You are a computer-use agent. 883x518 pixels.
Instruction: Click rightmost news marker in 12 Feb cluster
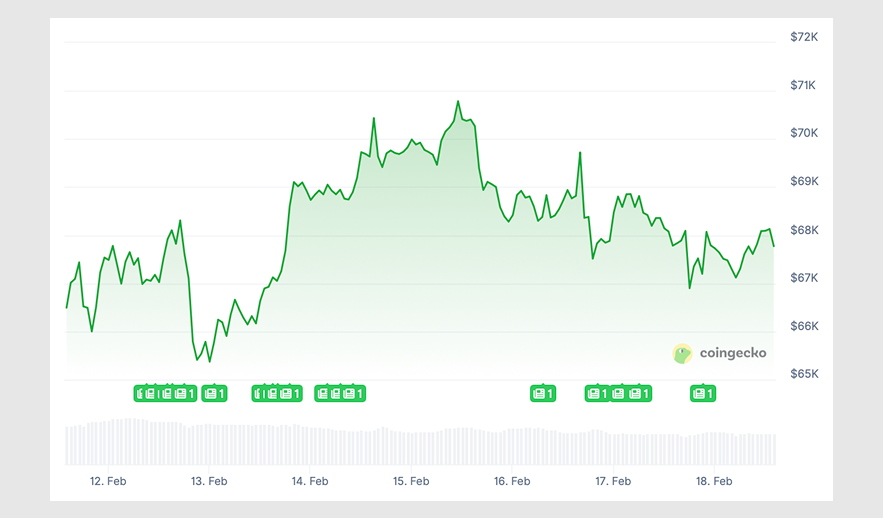coord(185,393)
